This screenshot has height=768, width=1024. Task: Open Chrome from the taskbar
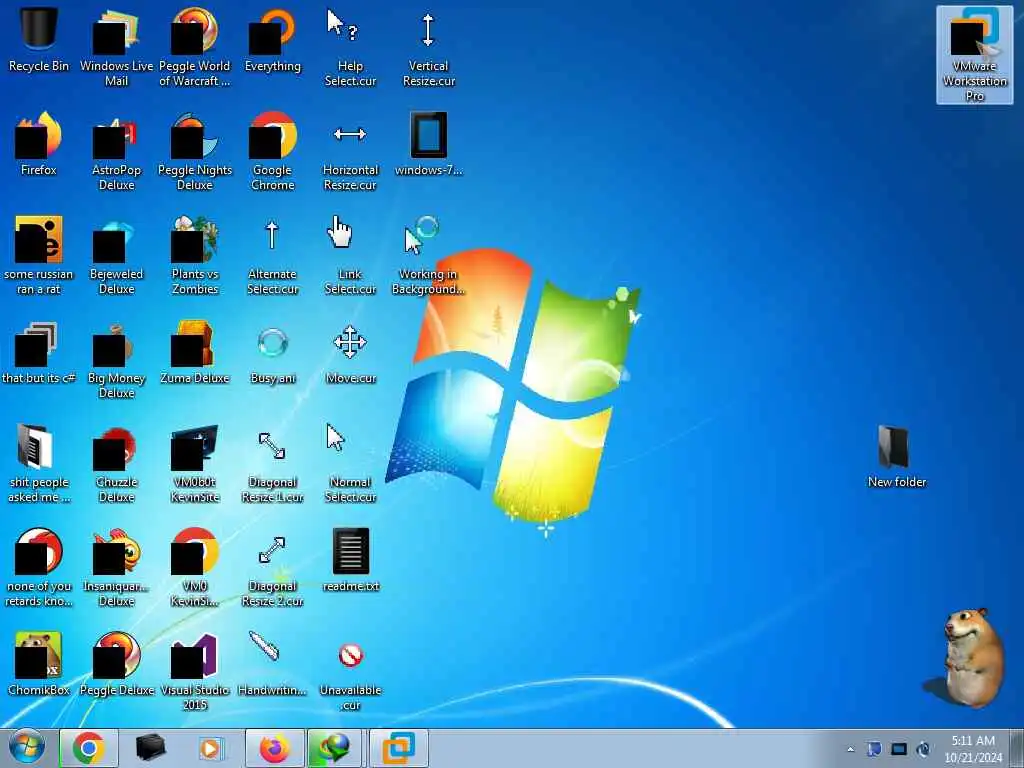[89, 748]
